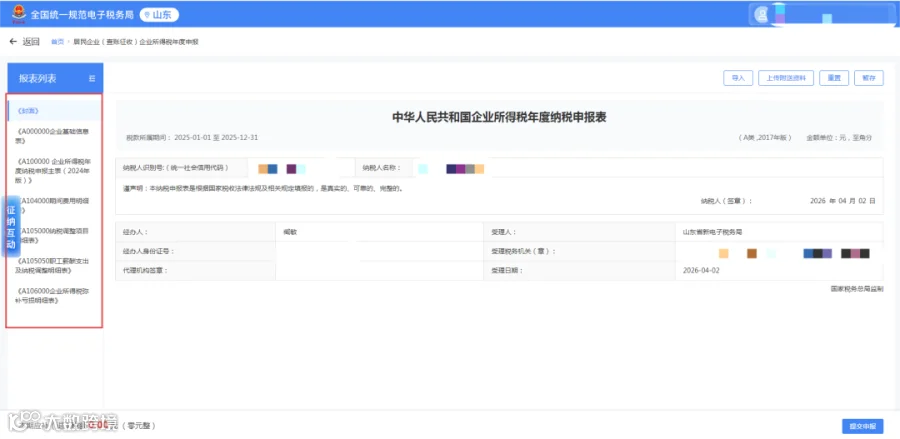900x439 pixels.
Task: Click the （A类,2017年版） label
Action: 766,138
